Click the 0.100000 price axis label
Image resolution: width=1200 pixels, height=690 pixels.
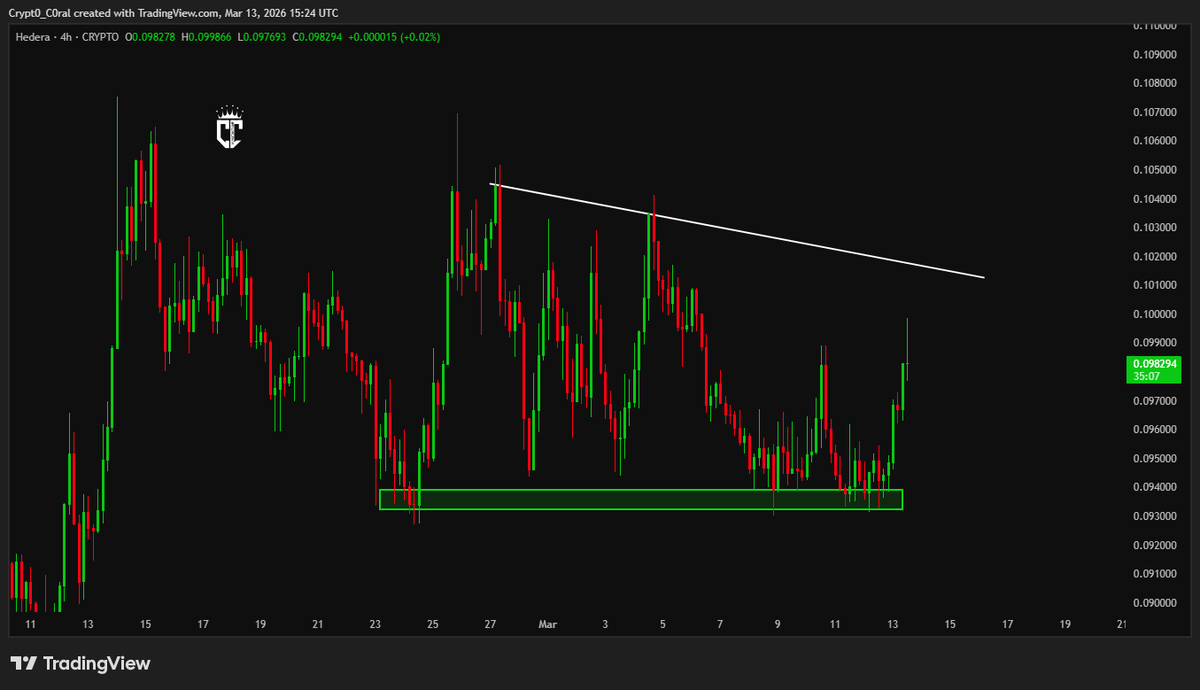pos(1153,314)
